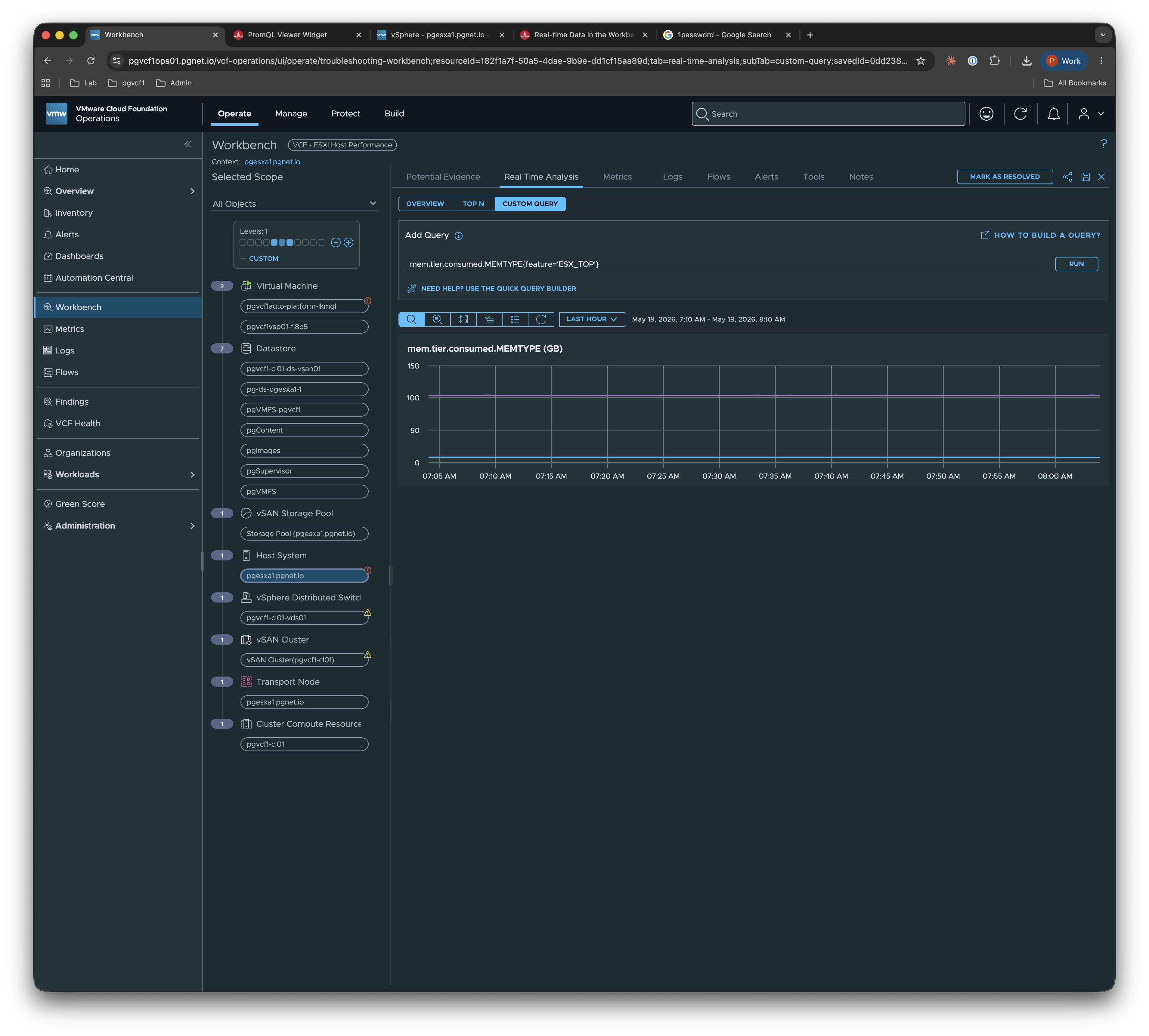Open the HOW TO BUILD A QUERY link
Screen dimensions: 1149x1036
pos(1040,235)
